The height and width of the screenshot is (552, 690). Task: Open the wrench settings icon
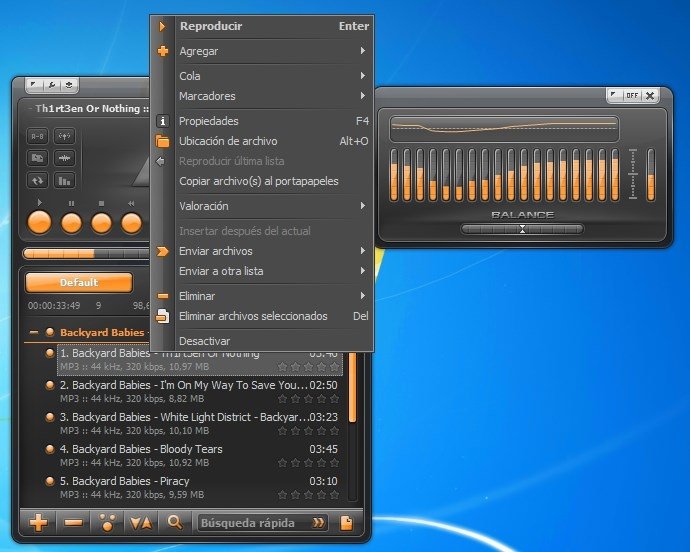point(52,85)
